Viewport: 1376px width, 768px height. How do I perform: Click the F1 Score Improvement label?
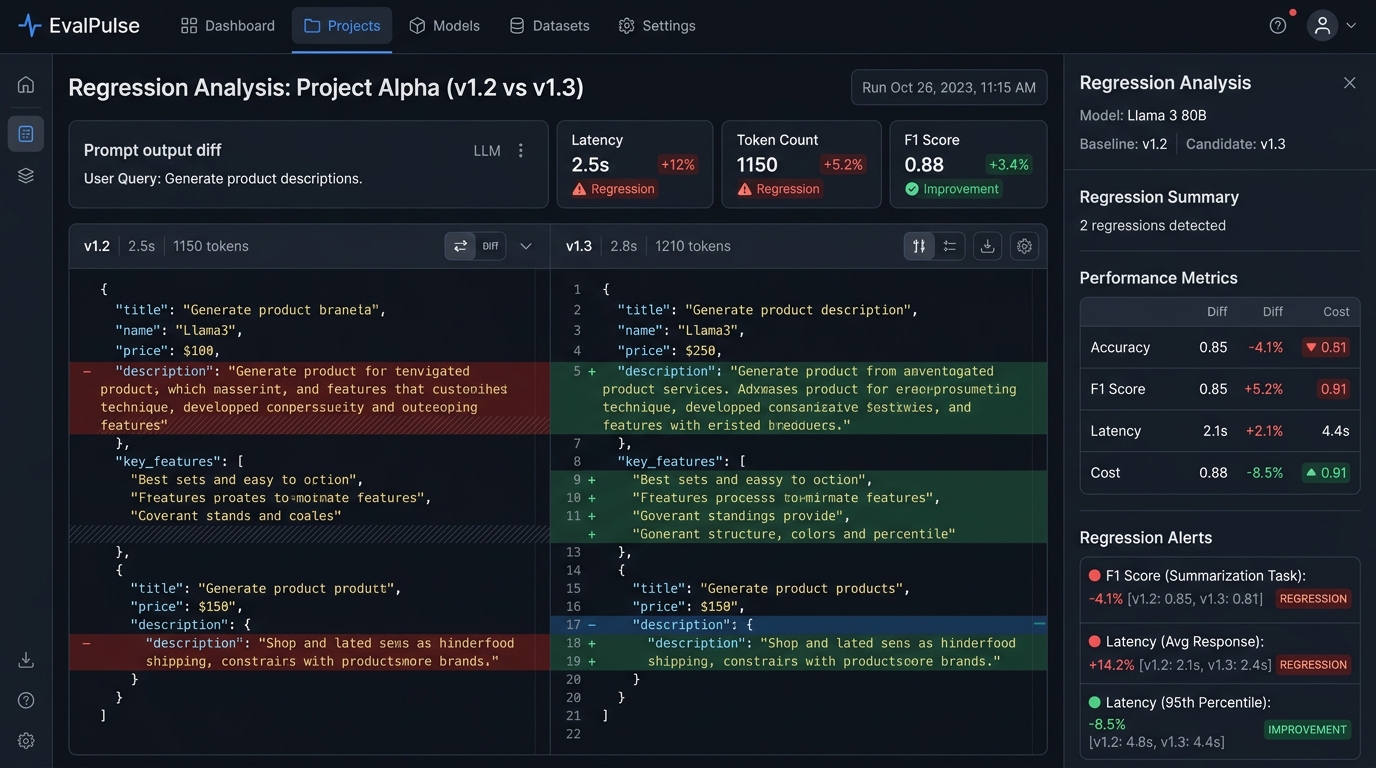[952, 189]
